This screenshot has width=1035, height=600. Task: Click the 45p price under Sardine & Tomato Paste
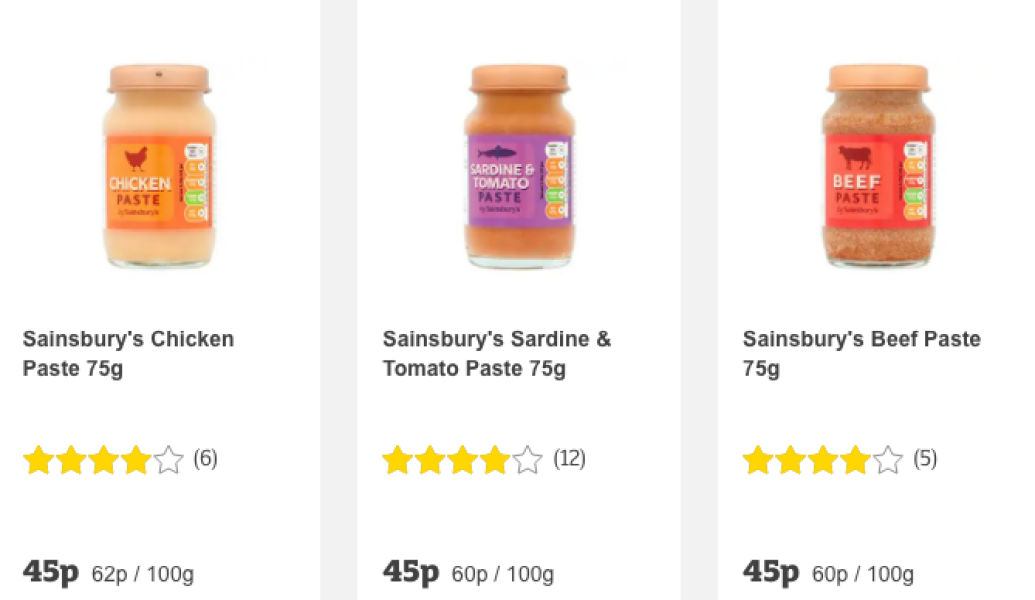[411, 570]
